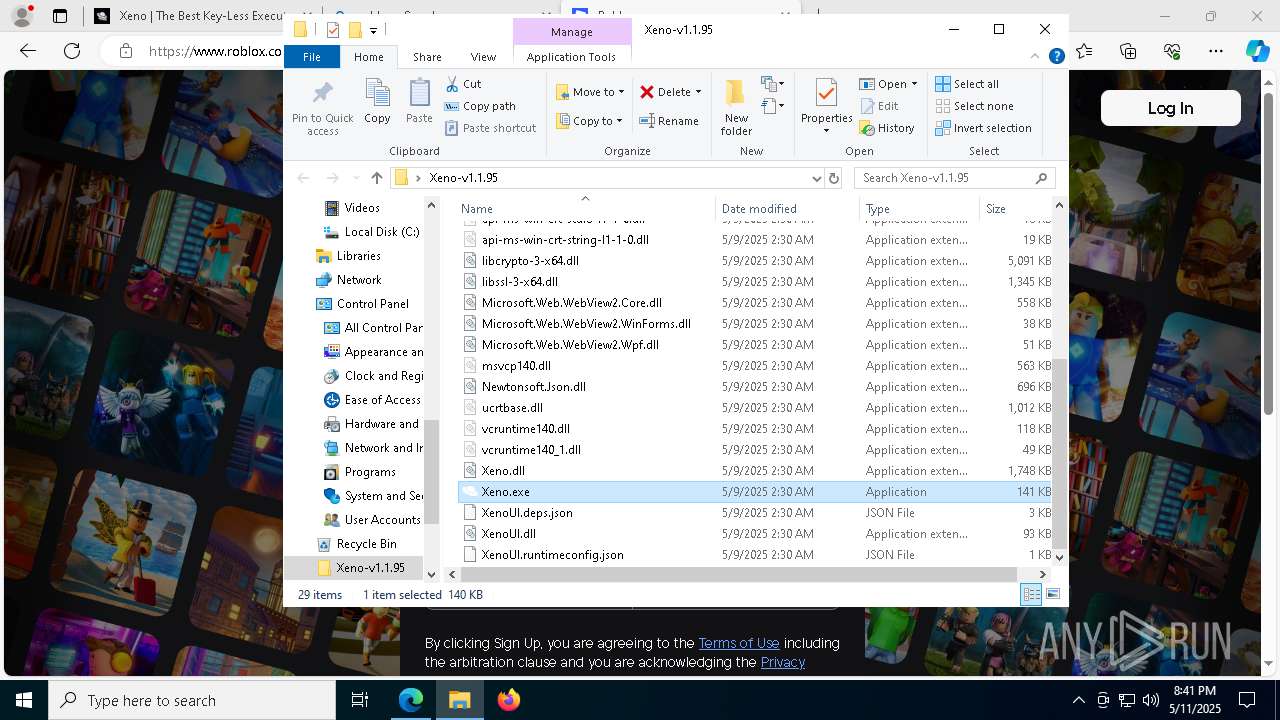Open the notification center icon
This screenshot has height=720, width=1280.
coord(1246,700)
